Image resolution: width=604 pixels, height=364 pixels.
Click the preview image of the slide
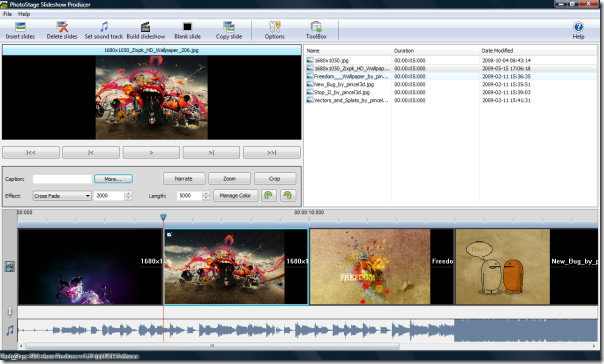(x=151, y=97)
